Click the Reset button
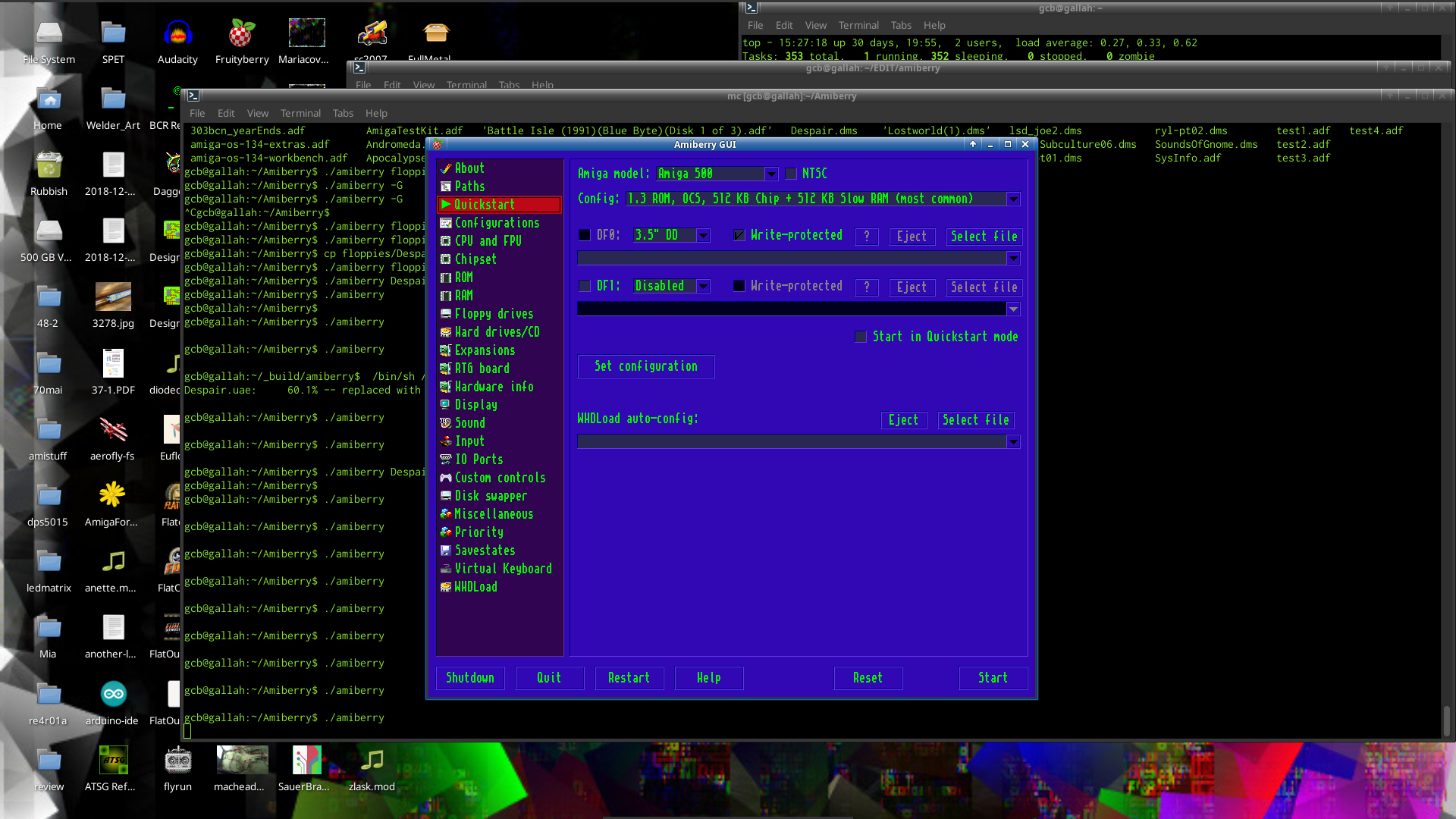The image size is (1456, 819). tap(868, 678)
